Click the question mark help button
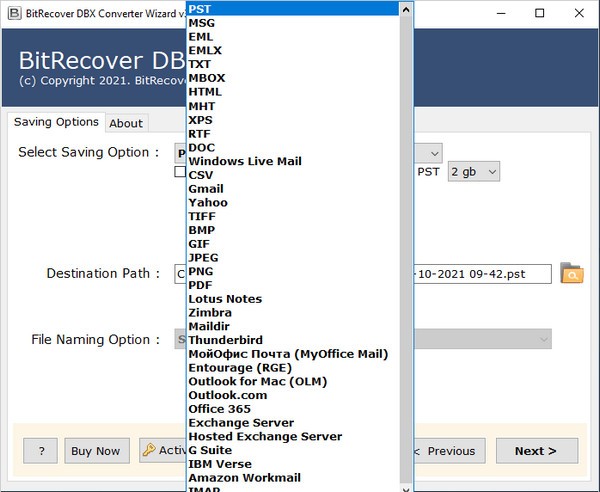The image size is (600, 492). 41,451
